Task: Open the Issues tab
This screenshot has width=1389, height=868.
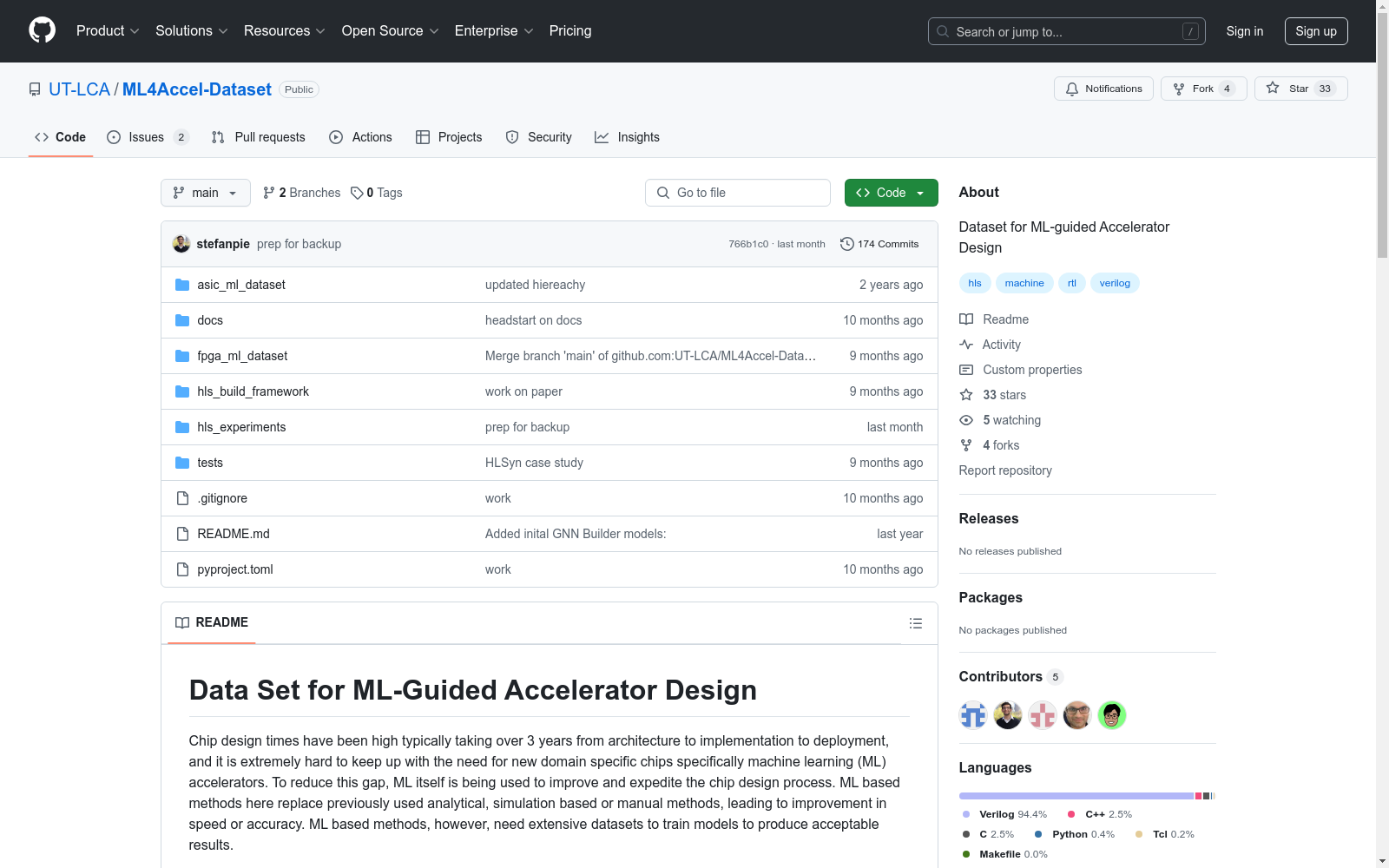Action: pos(148,137)
